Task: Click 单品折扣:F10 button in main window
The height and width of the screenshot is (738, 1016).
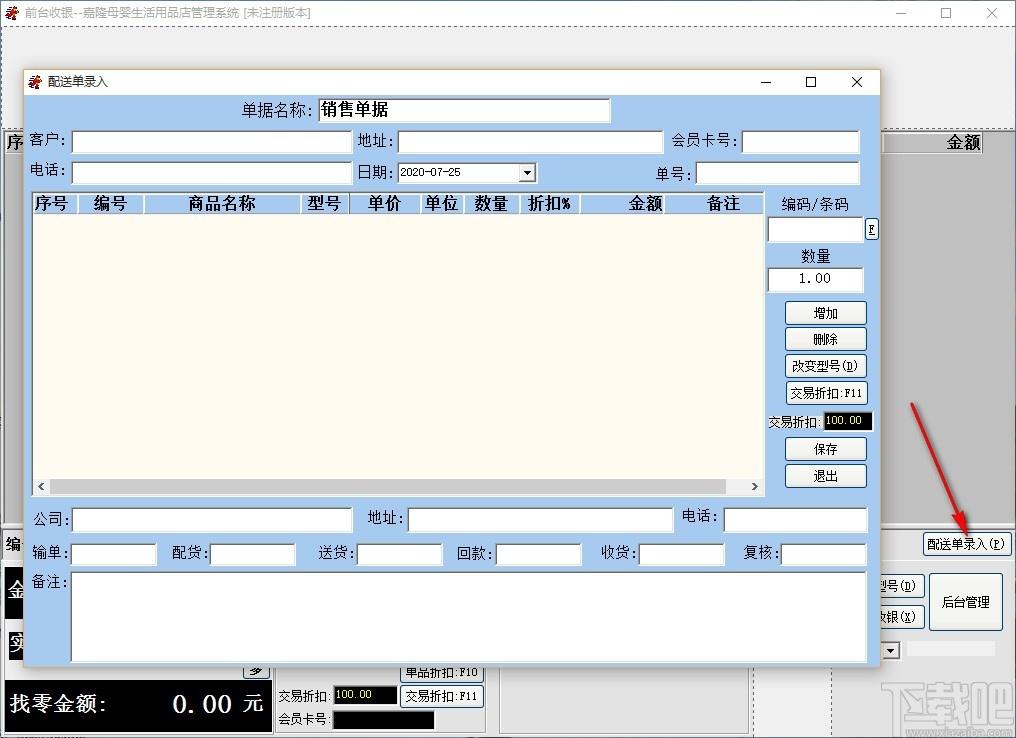Action: tap(441, 673)
